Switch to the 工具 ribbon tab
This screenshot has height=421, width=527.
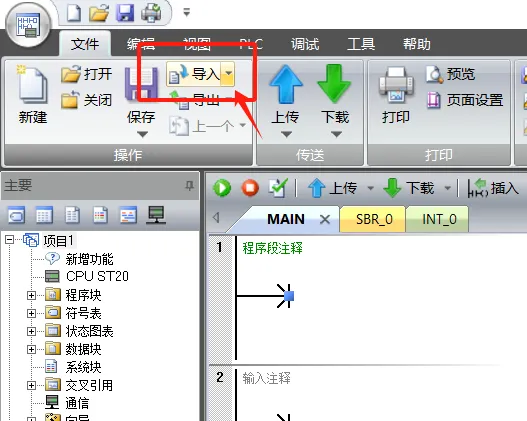point(361,44)
